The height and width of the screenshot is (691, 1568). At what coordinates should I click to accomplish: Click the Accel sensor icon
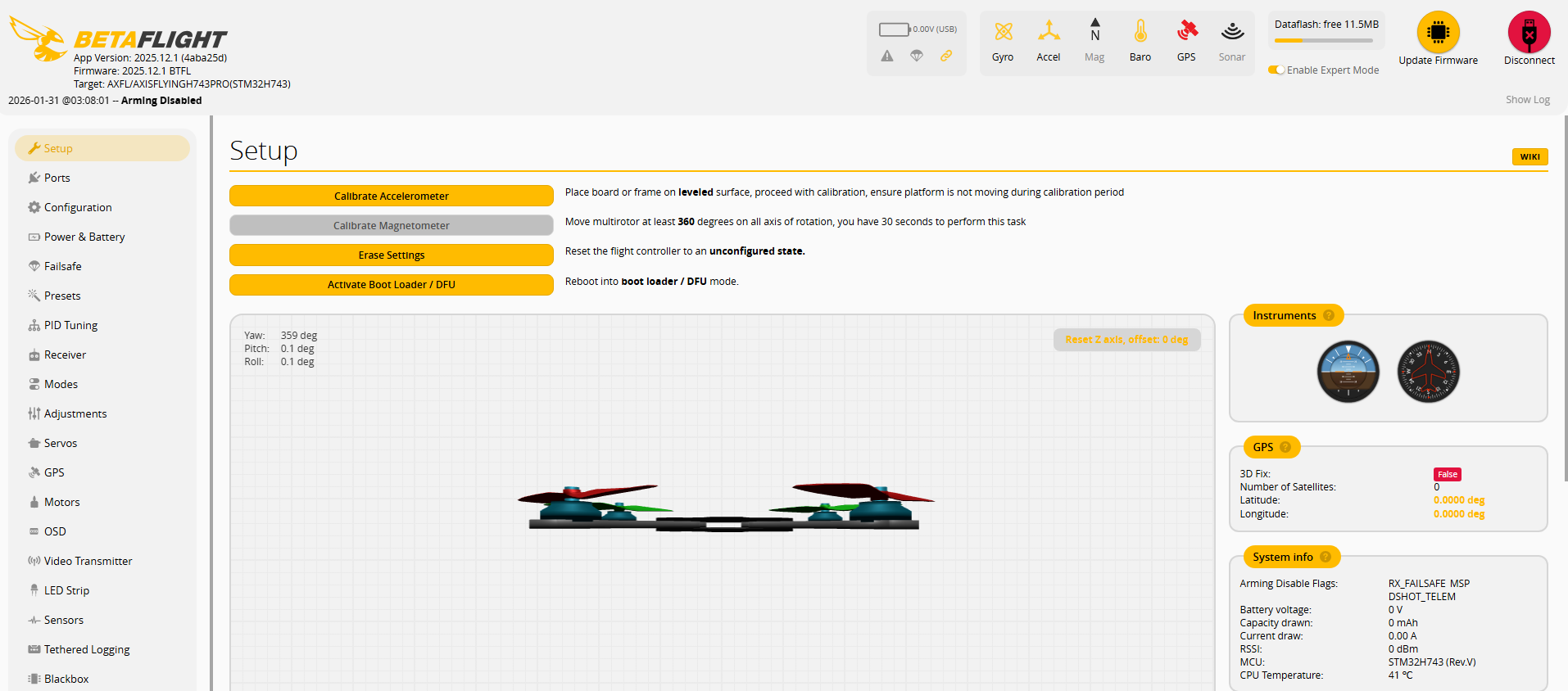(1049, 32)
